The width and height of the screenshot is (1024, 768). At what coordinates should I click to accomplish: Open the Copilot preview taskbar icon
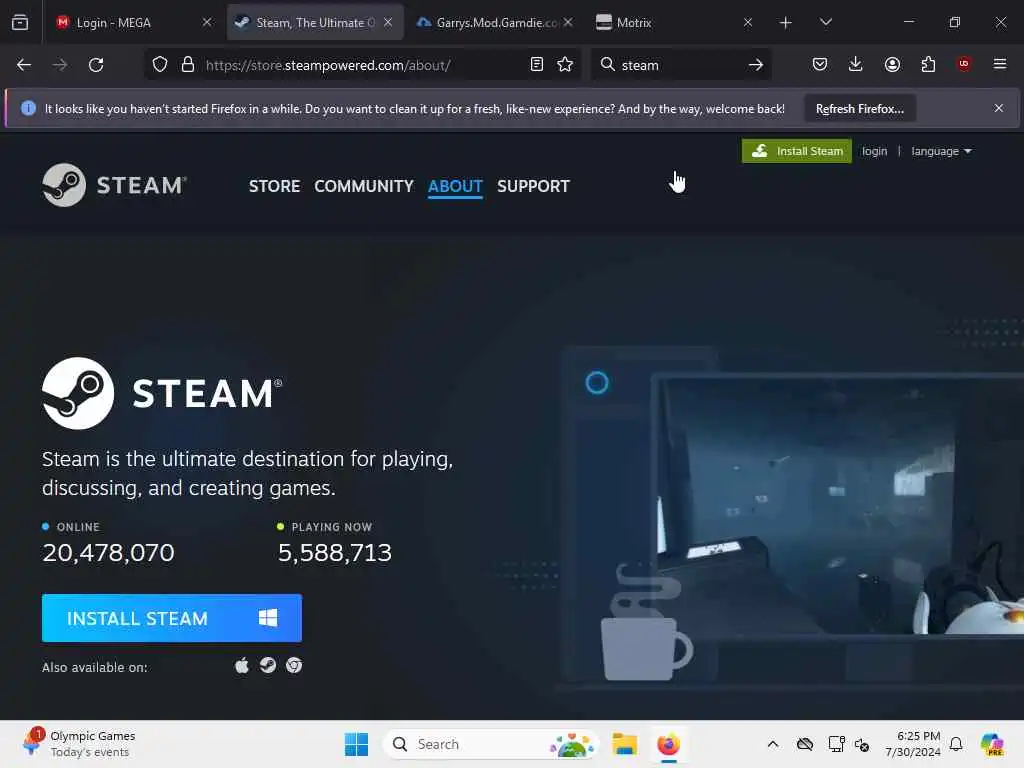click(992, 744)
